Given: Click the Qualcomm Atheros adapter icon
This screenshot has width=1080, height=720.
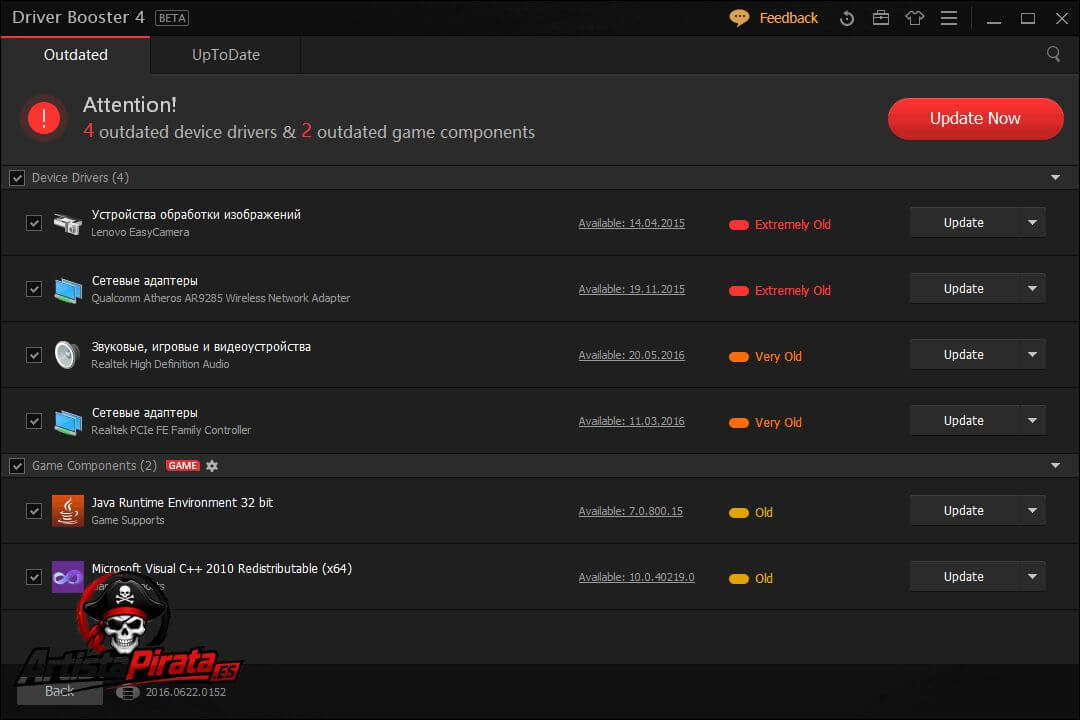Looking at the screenshot, I should tap(68, 289).
